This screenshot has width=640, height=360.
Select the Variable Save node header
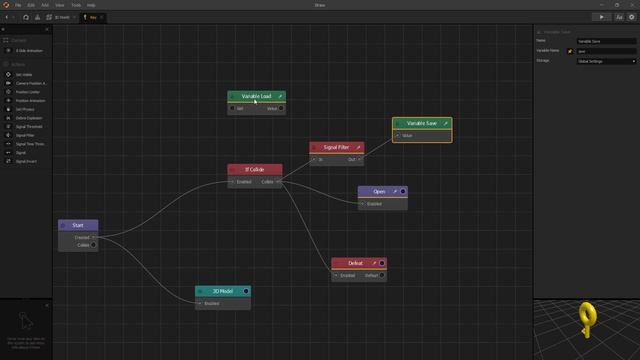[x=422, y=123]
